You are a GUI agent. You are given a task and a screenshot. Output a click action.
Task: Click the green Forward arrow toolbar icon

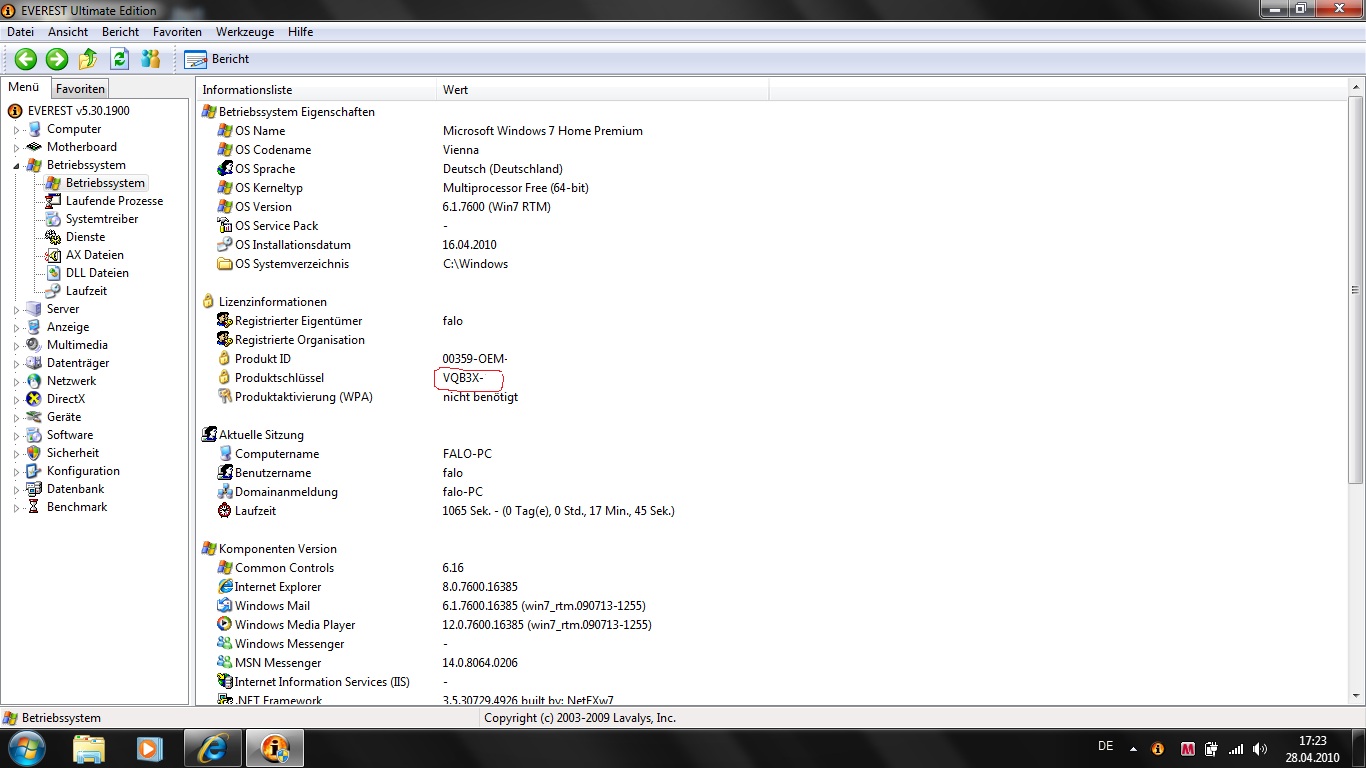coord(57,59)
